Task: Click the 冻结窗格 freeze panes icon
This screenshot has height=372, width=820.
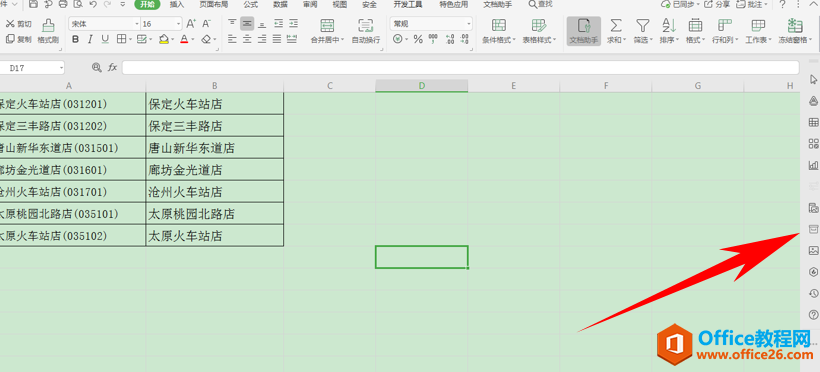Action: tap(795, 26)
